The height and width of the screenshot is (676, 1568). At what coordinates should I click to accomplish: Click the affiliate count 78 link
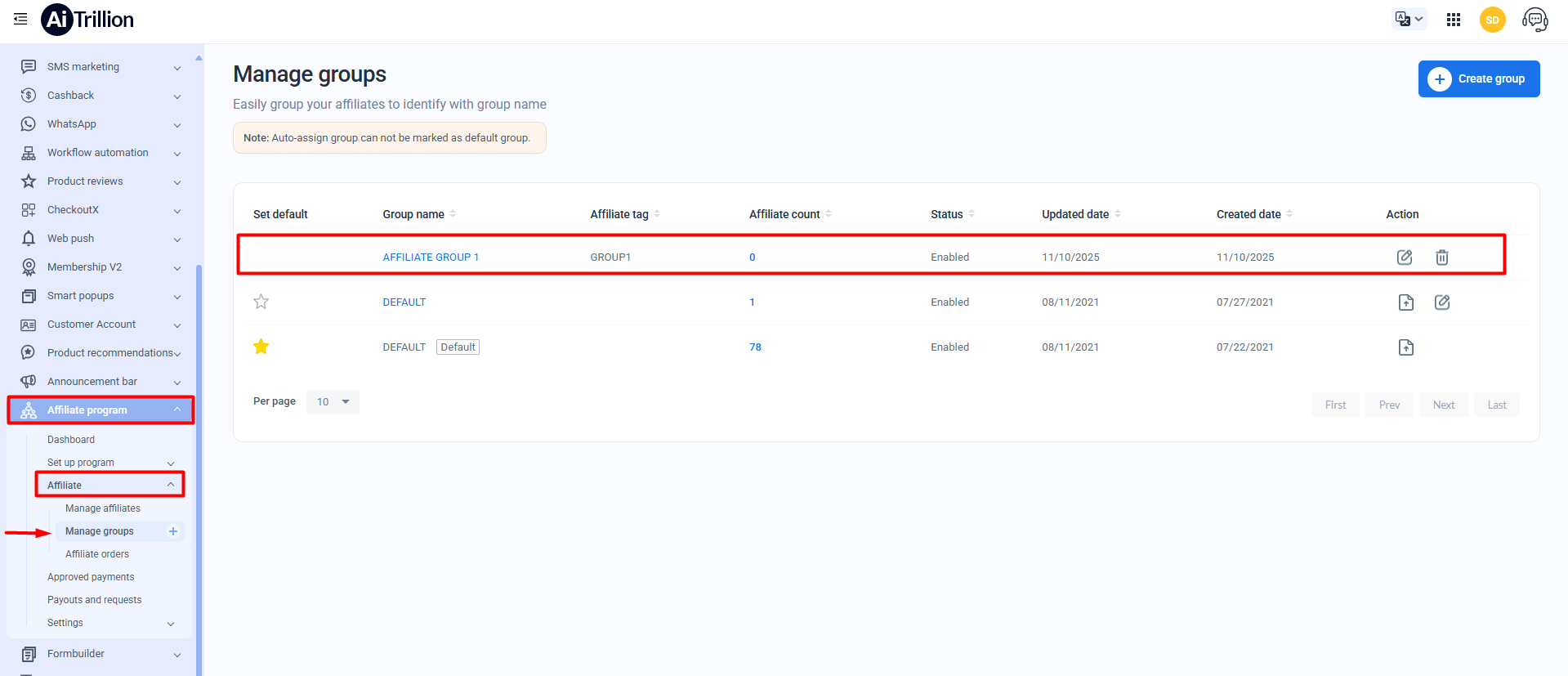click(755, 347)
